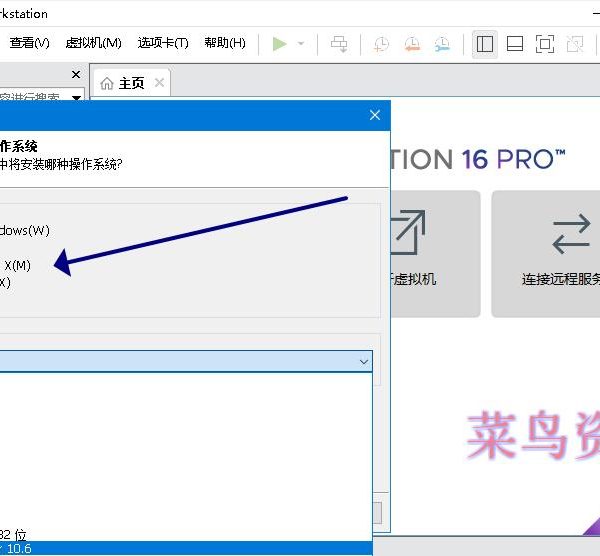This screenshot has height=556, width=600.
Task: Select the Windows(W) operating system option
Action: click(25, 230)
